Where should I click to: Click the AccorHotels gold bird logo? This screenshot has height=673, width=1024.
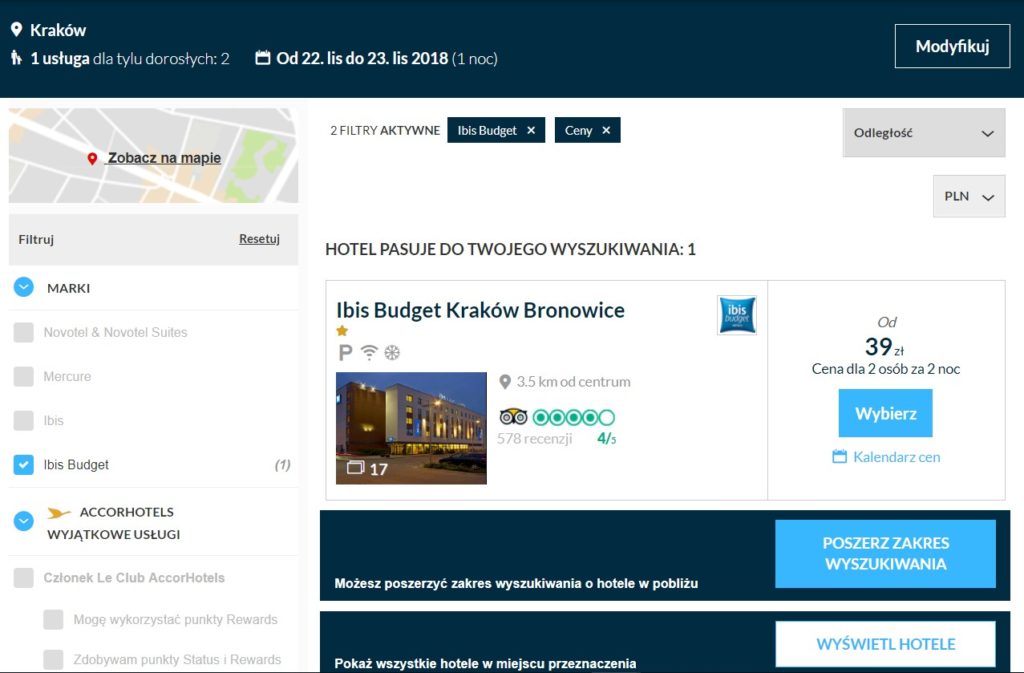[59, 513]
